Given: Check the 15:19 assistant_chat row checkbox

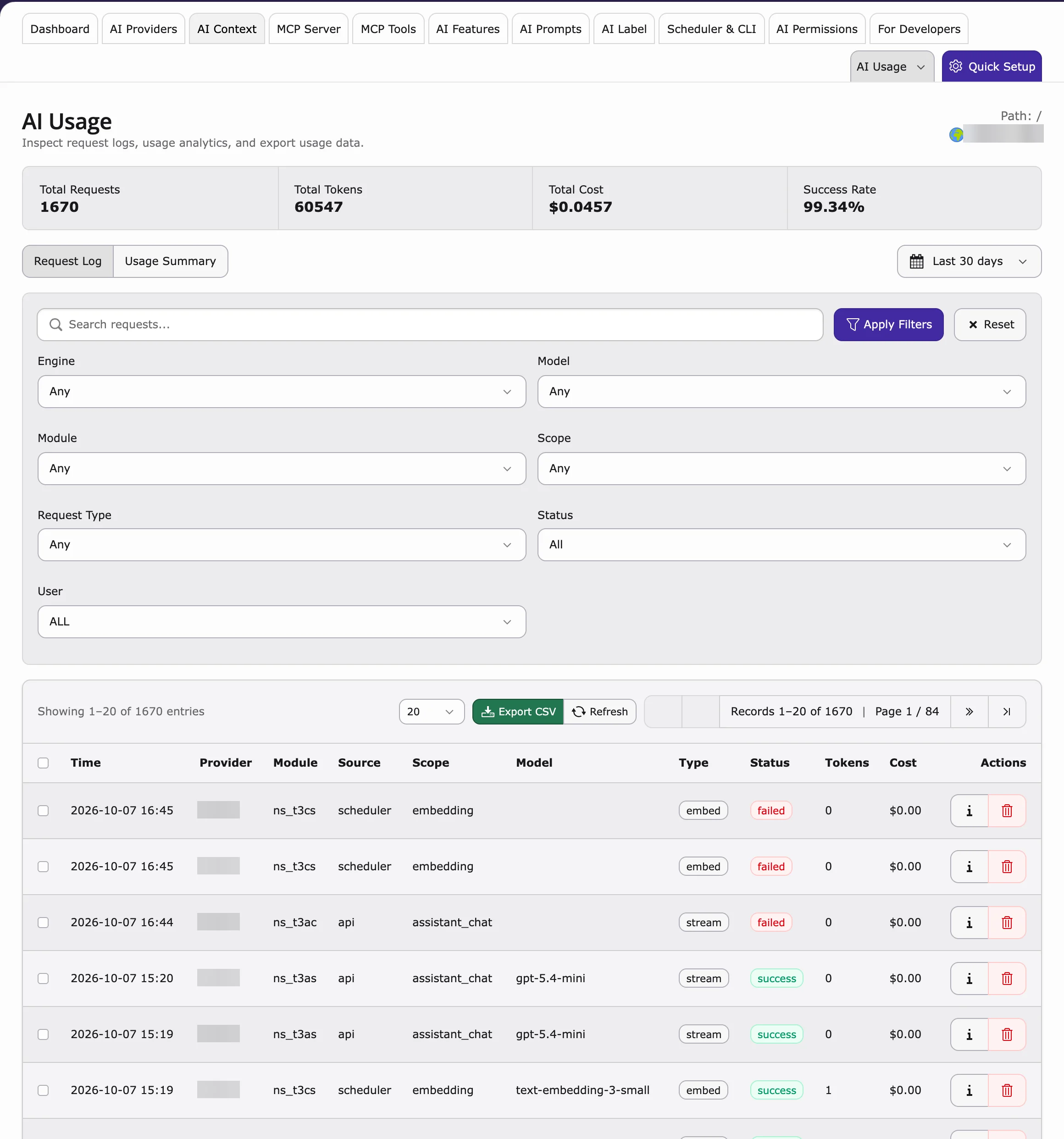Looking at the screenshot, I should pyautogui.click(x=43, y=1034).
